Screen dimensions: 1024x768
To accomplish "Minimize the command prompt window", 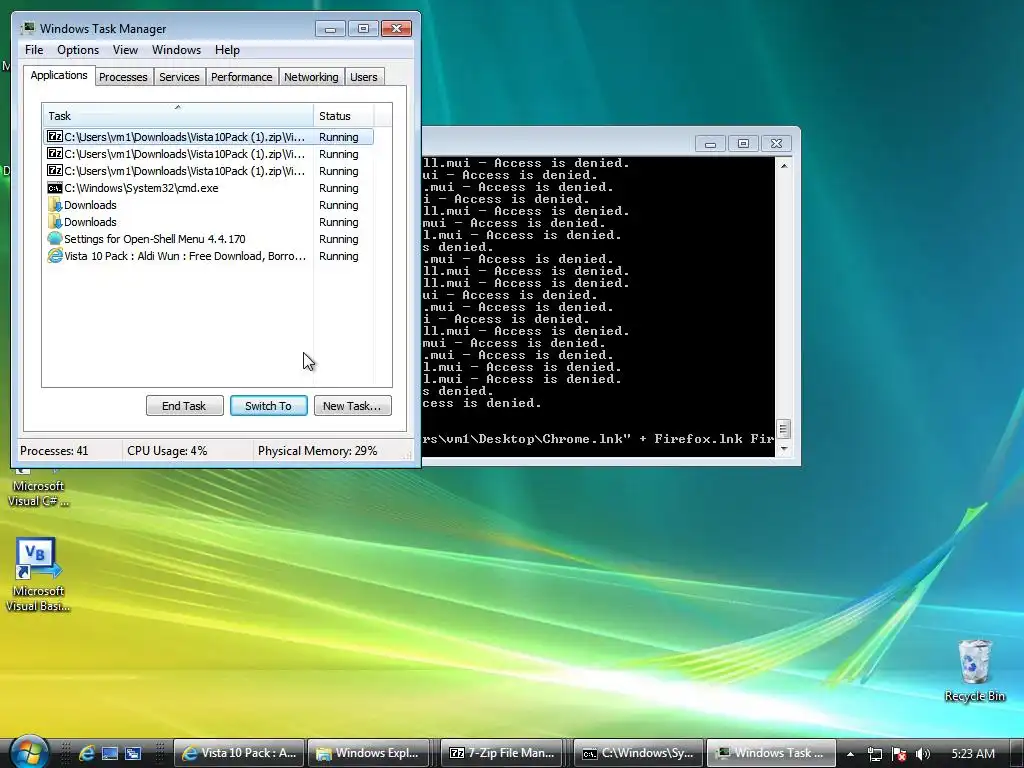I will click(x=710, y=144).
